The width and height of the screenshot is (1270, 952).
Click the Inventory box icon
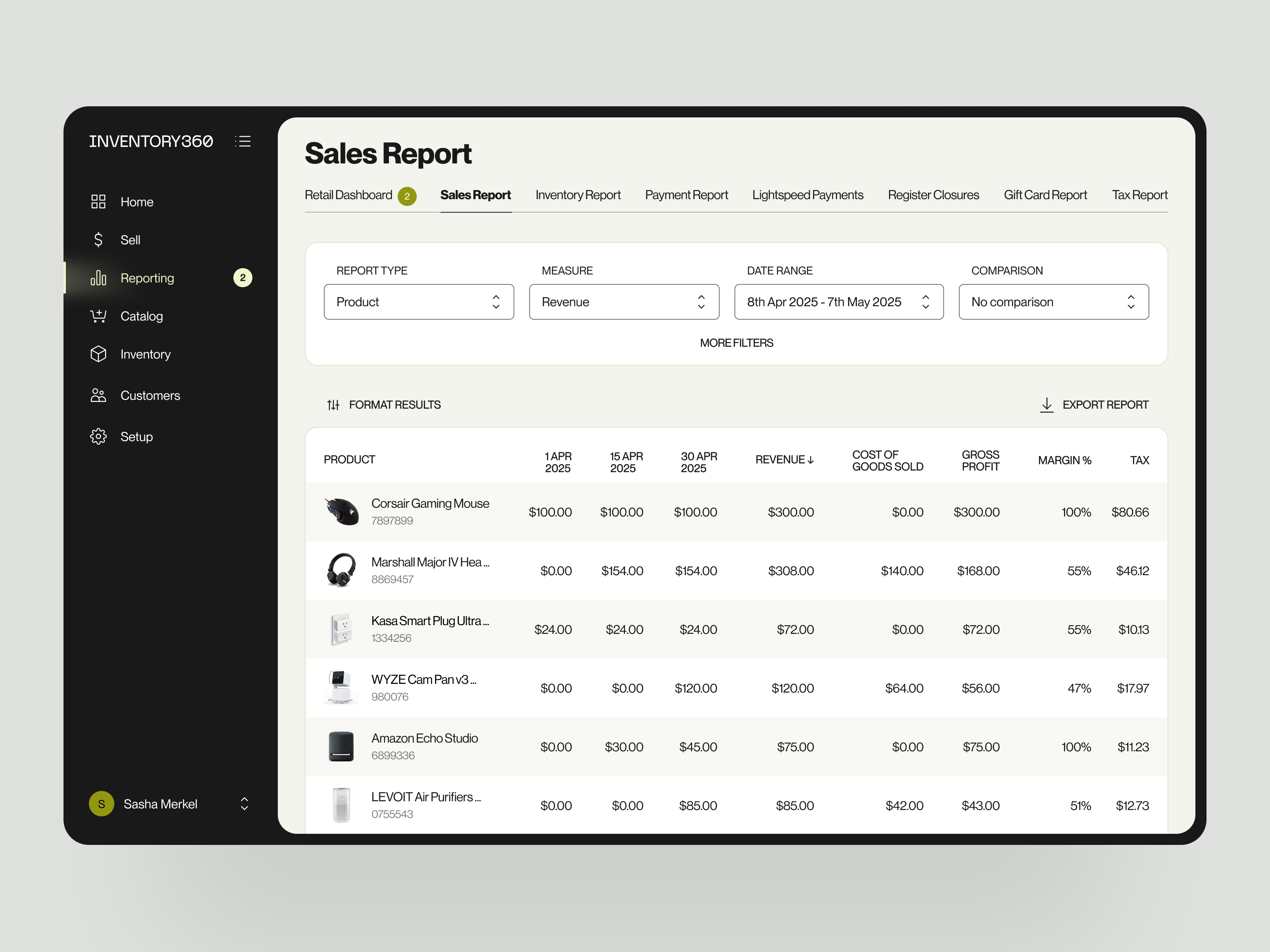coord(98,354)
